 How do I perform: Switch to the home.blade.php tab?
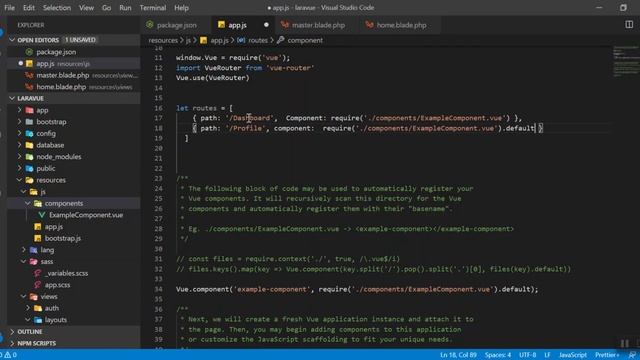click(x=401, y=25)
